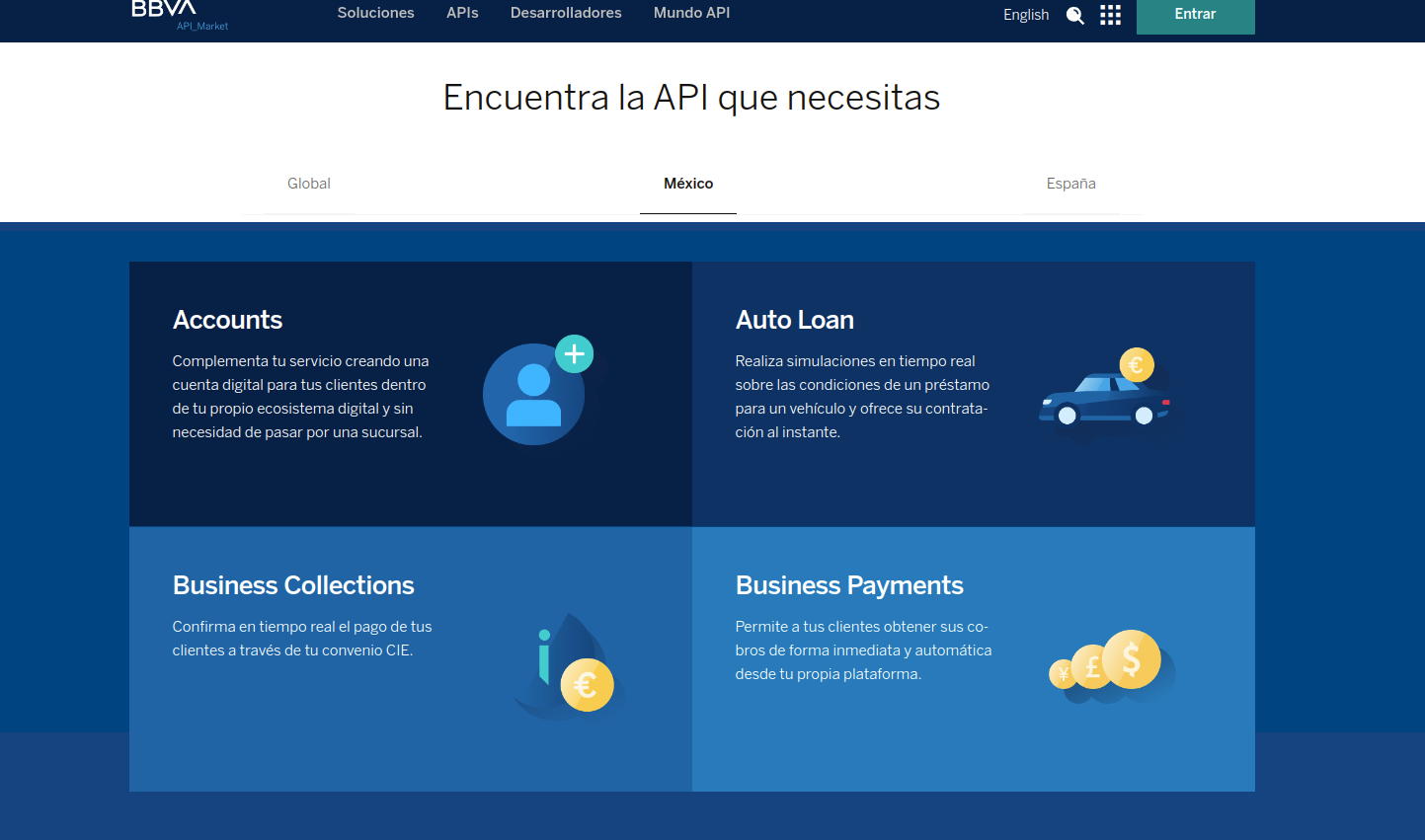Click the Accounts description text

coord(300,397)
